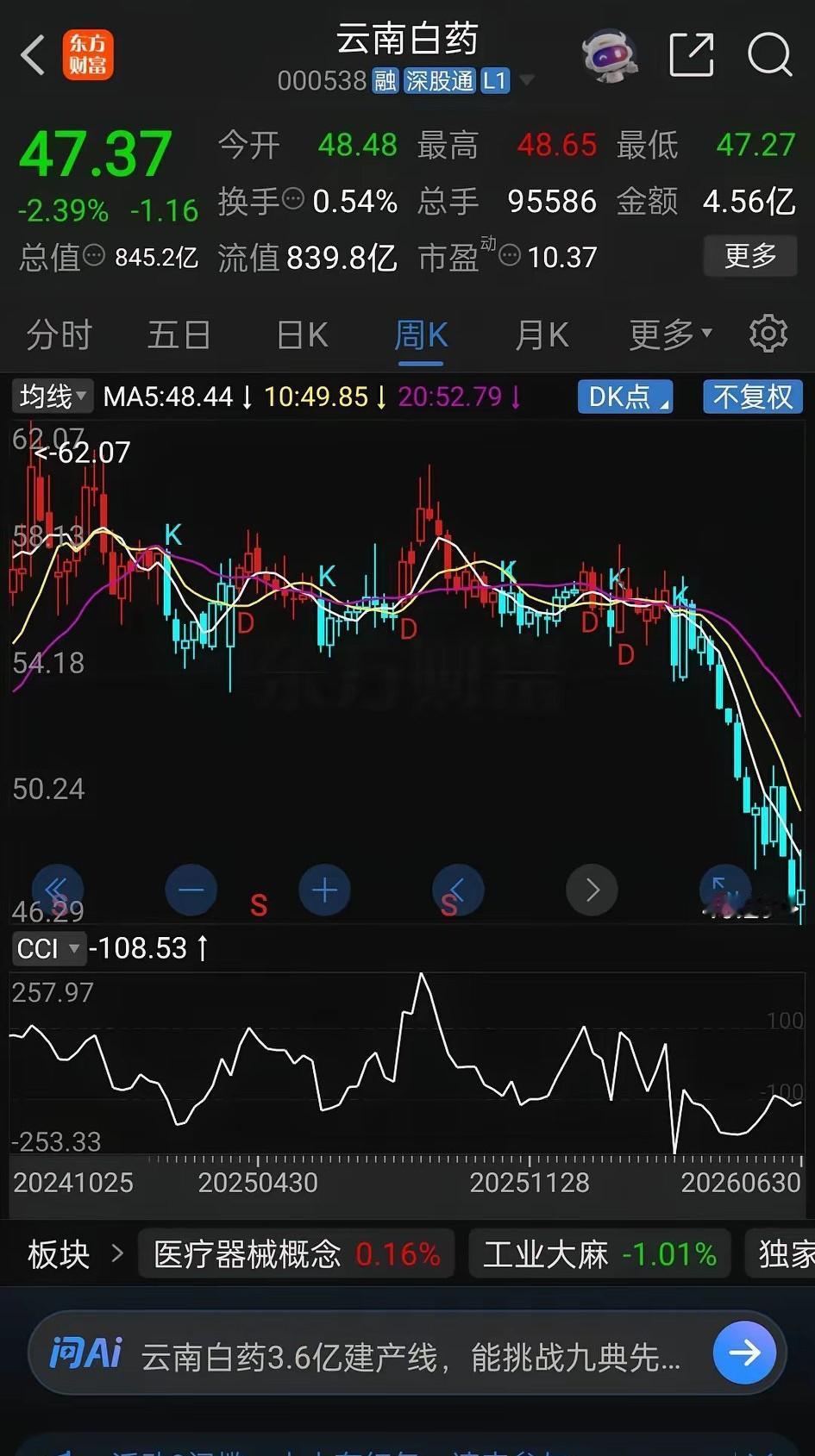Tap the 金额 4.56亿 value
Screen dimensions: 815x1456
pos(749,201)
